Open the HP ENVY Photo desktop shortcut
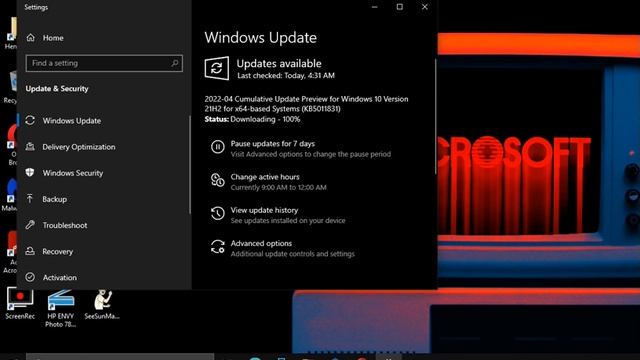Image resolution: width=640 pixels, height=360 pixels. 60,308
